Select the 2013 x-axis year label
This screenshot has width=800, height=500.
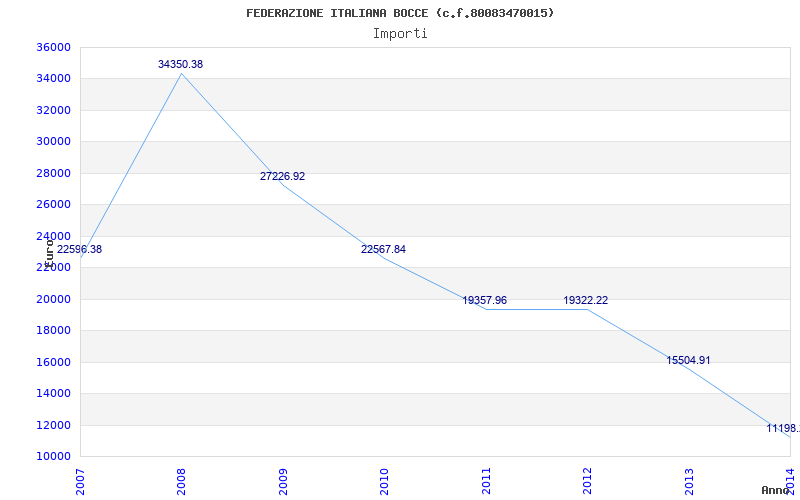coord(689,480)
